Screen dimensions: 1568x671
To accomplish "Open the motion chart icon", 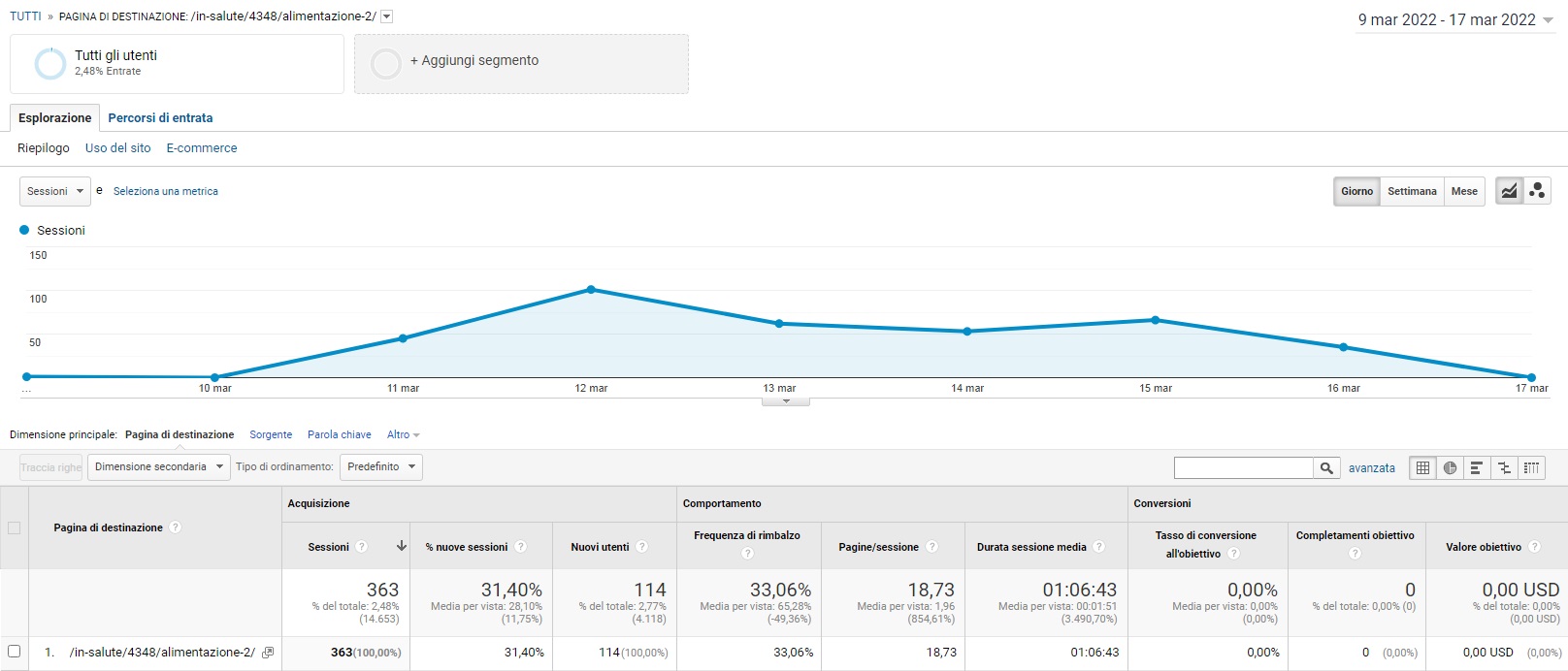I will coord(1537,191).
